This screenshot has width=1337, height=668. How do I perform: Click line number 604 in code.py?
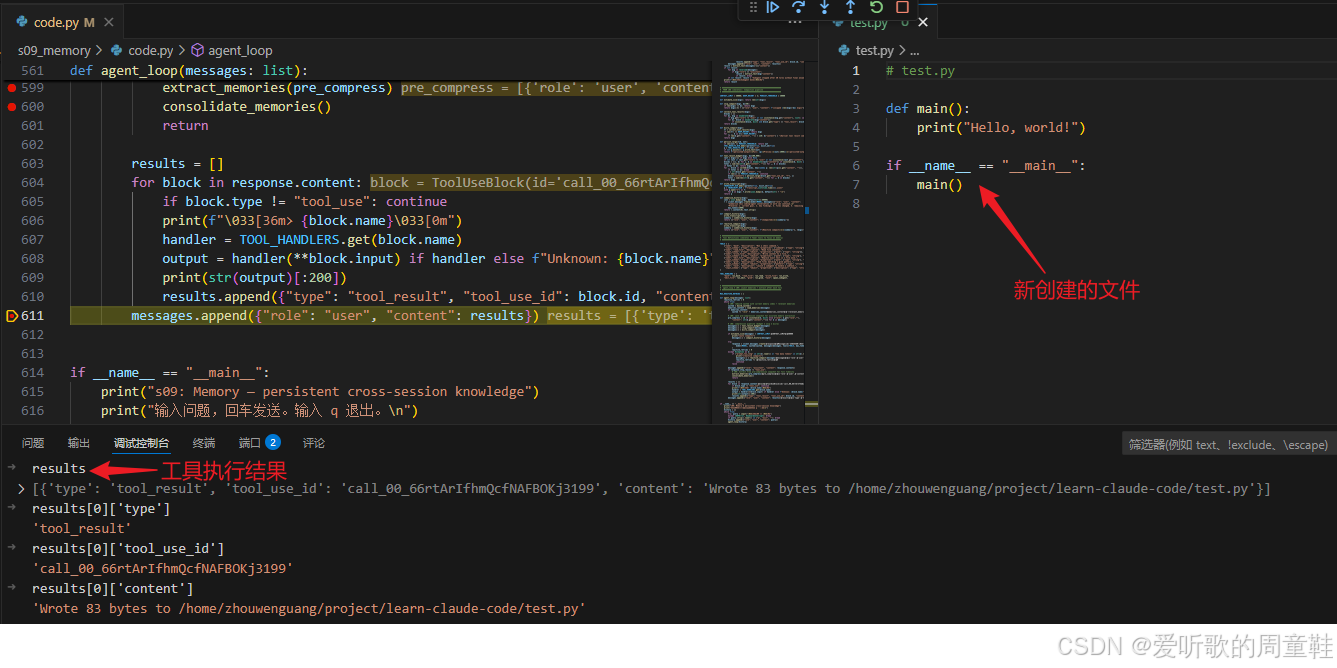pyautogui.click(x=32, y=183)
